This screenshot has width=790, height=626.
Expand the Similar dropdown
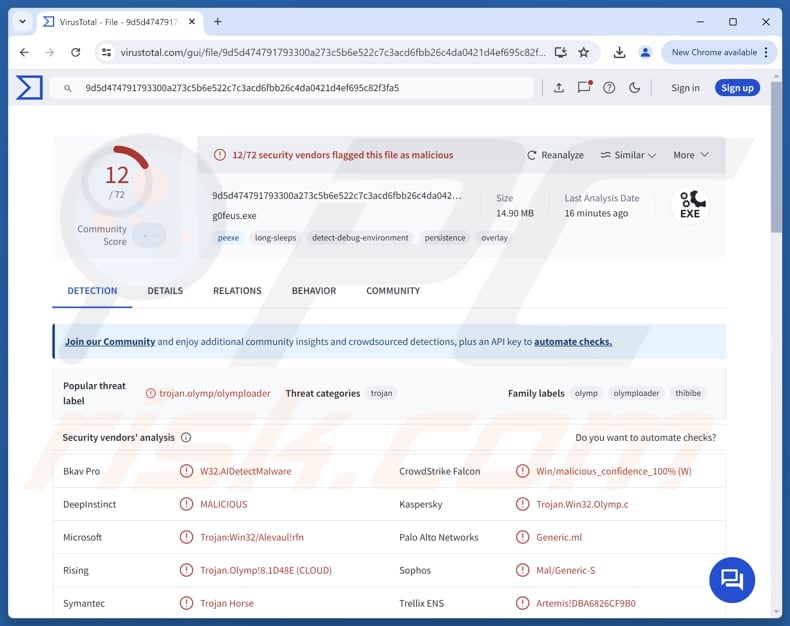[x=628, y=155]
